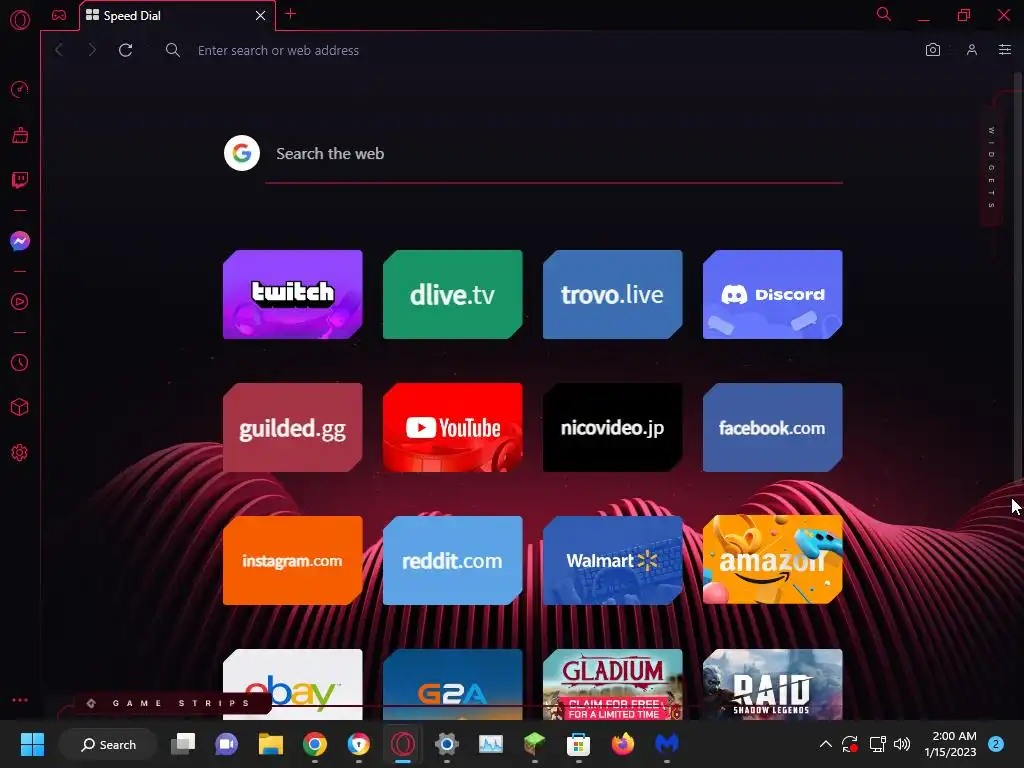The height and width of the screenshot is (768, 1024).
Task: Open Malwarebytes from taskbar
Action: (x=667, y=744)
